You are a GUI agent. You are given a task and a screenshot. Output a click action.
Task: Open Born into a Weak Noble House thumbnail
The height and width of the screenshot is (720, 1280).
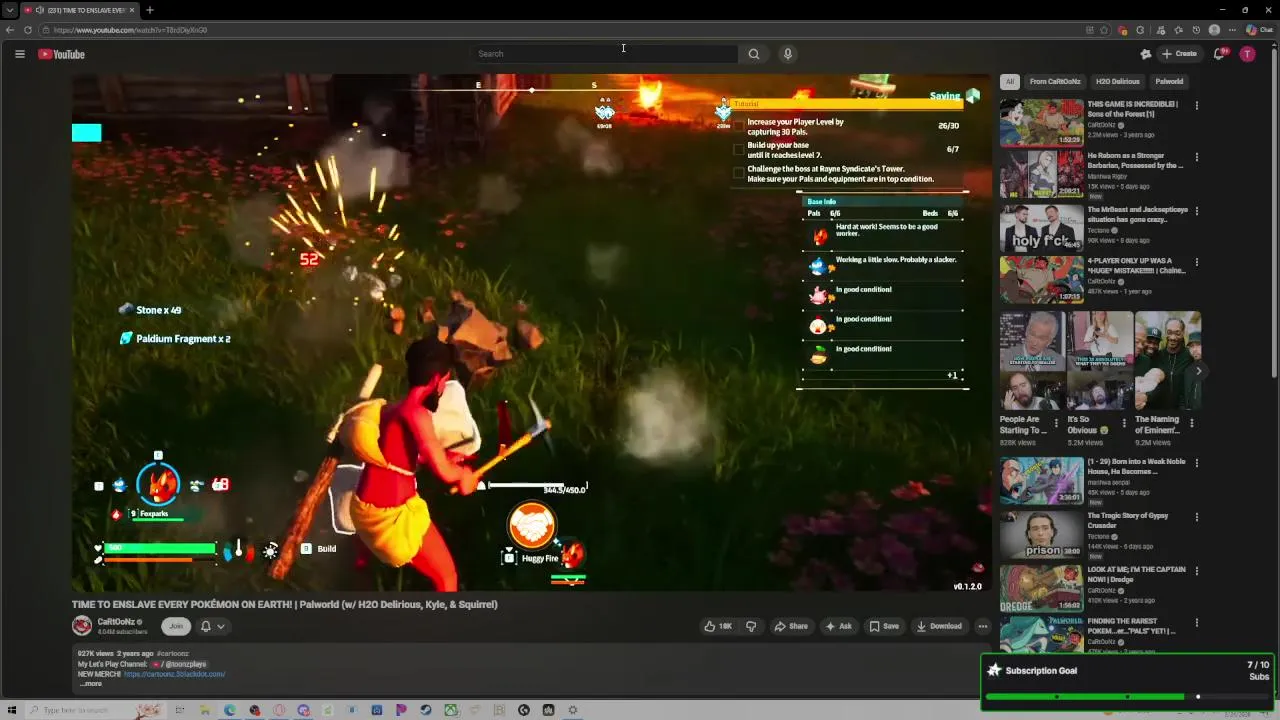tap(1041, 481)
